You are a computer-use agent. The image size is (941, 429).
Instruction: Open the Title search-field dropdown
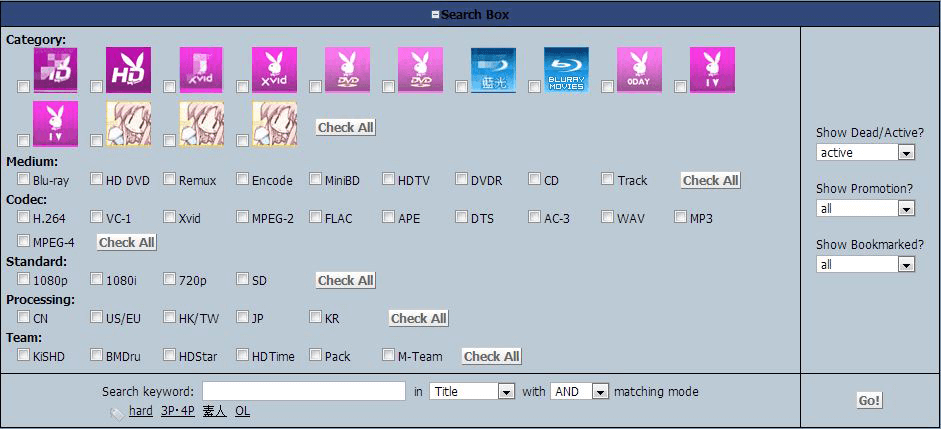coord(472,392)
